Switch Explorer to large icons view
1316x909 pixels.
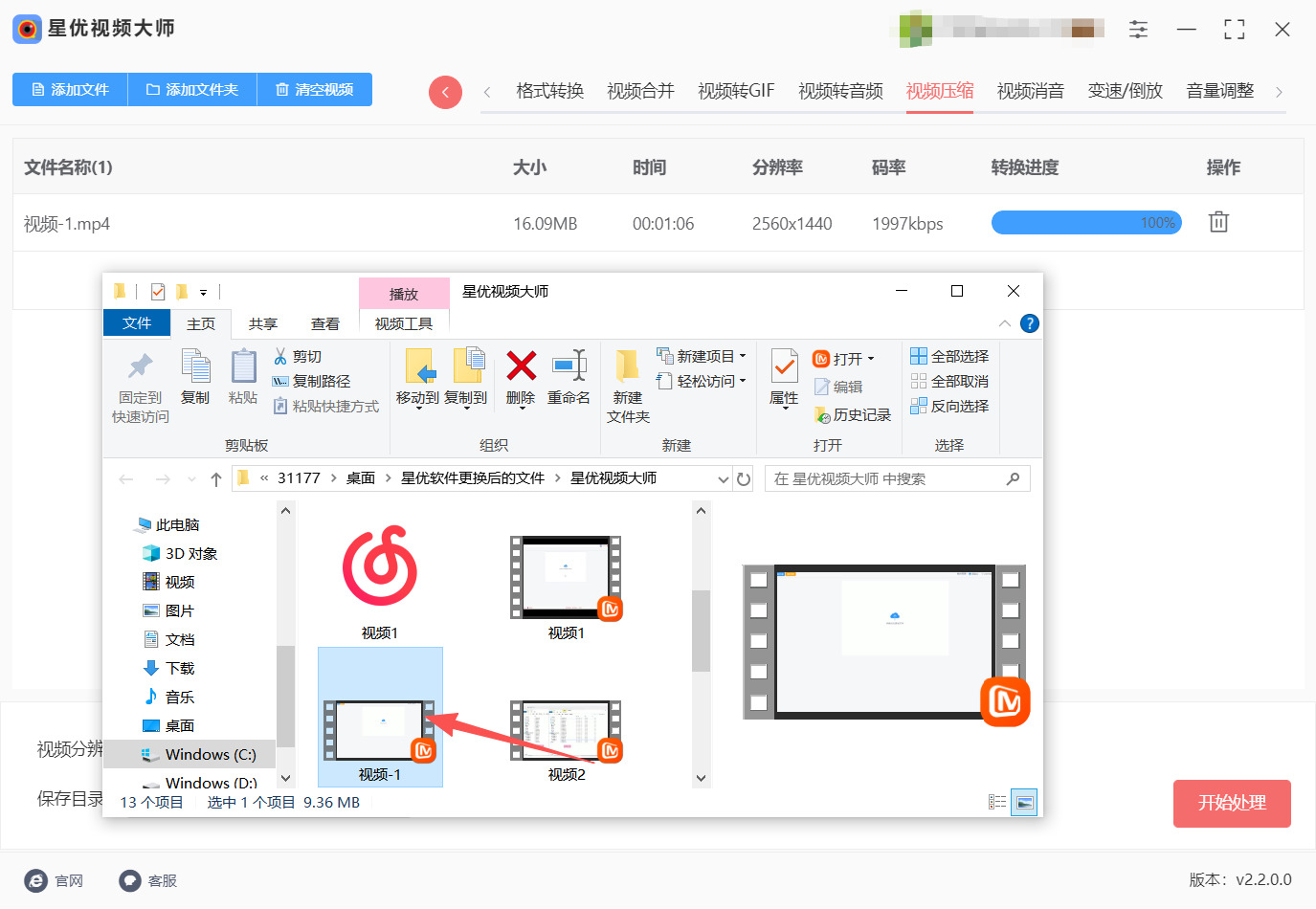coord(1024,802)
